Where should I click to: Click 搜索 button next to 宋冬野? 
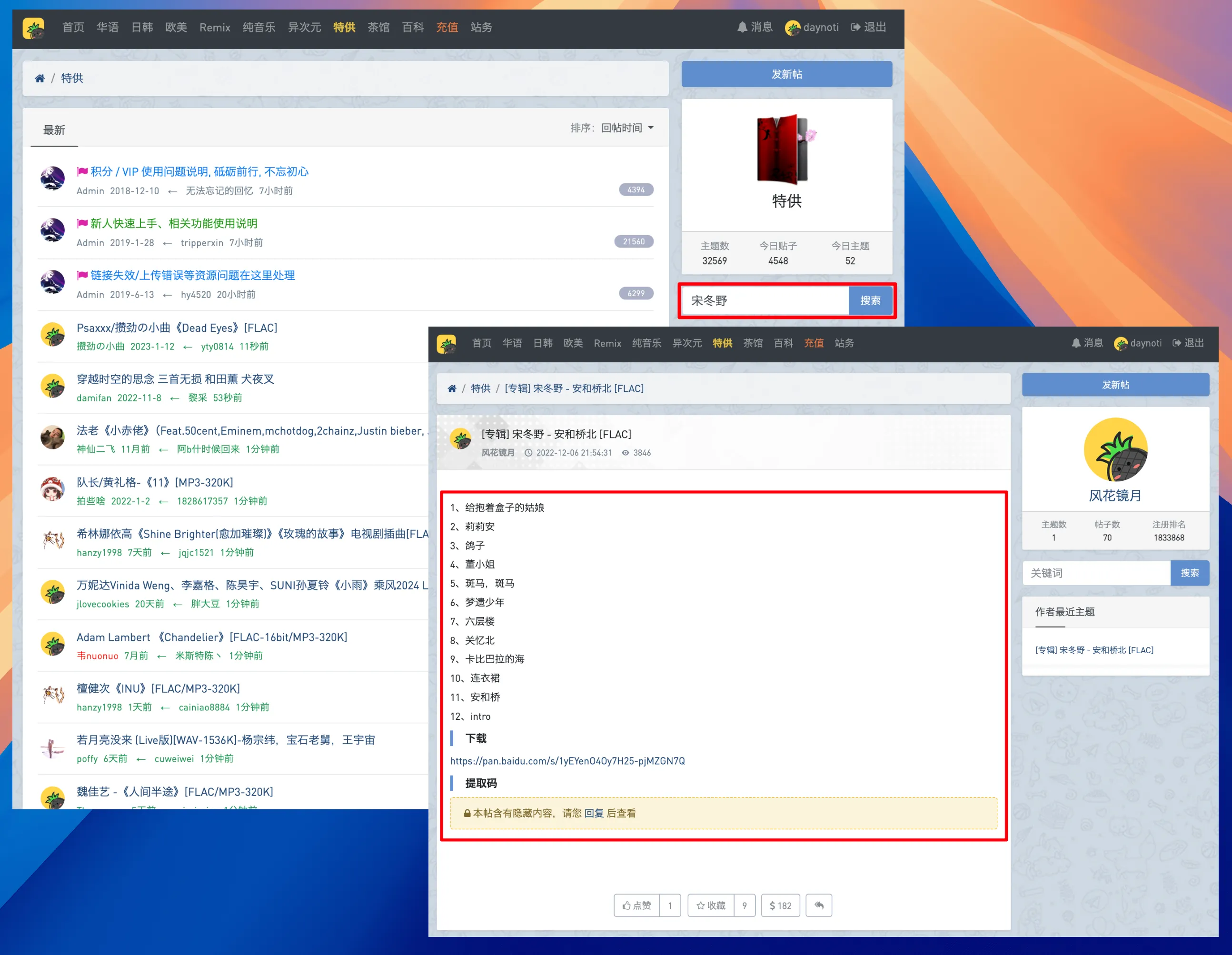(870, 301)
